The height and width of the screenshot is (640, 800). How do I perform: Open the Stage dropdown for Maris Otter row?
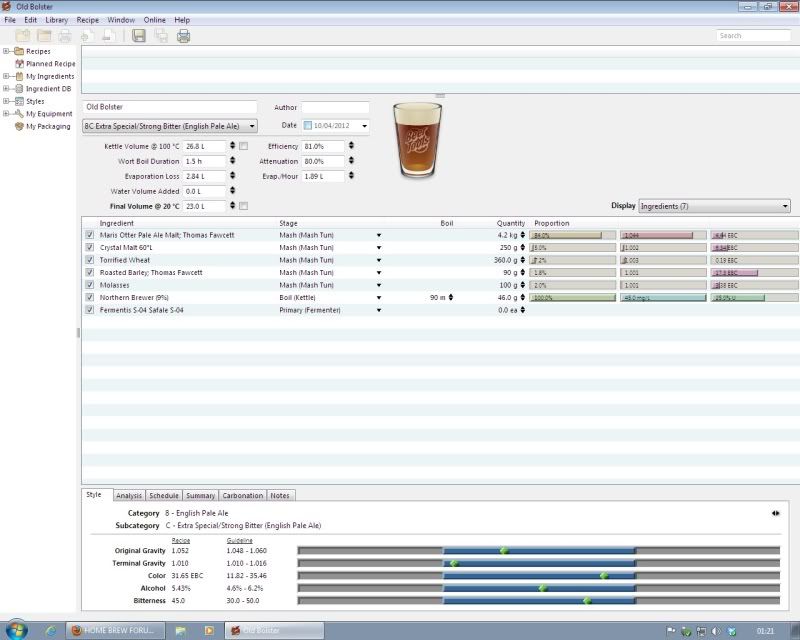pyautogui.click(x=379, y=235)
